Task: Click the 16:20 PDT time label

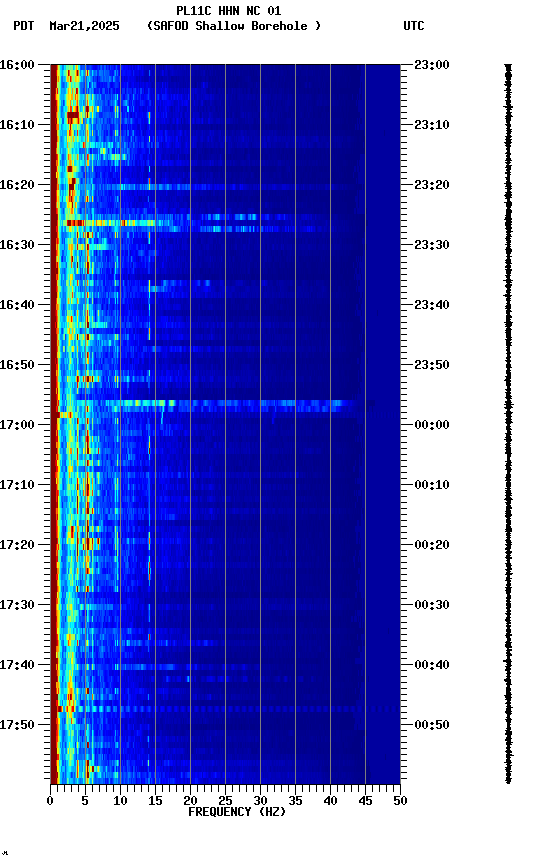Action: click(x=17, y=185)
